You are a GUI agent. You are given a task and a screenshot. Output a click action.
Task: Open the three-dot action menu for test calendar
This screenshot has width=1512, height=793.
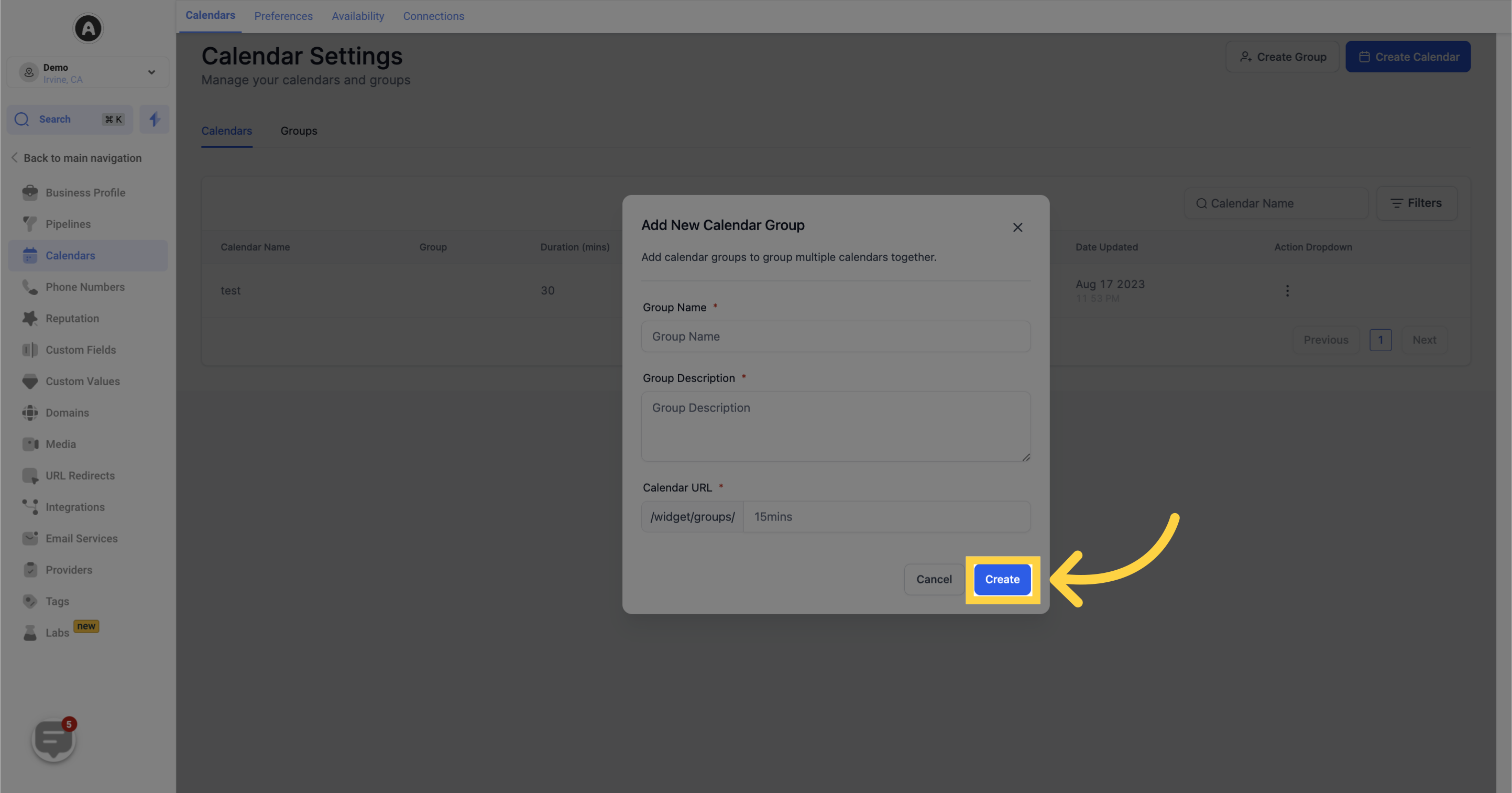(x=1287, y=291)
